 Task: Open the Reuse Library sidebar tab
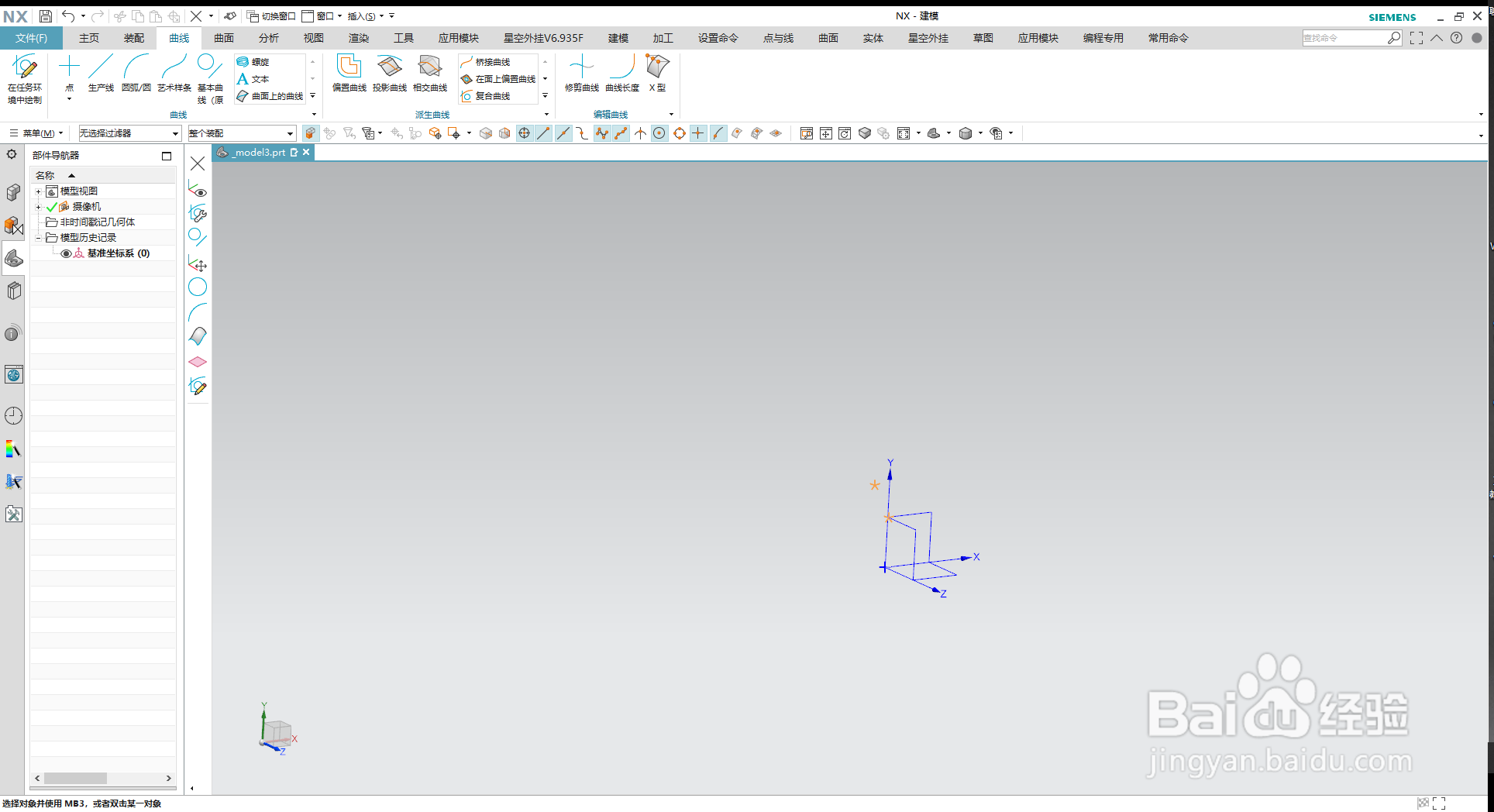pyautogui.click(x=13, y=291)
